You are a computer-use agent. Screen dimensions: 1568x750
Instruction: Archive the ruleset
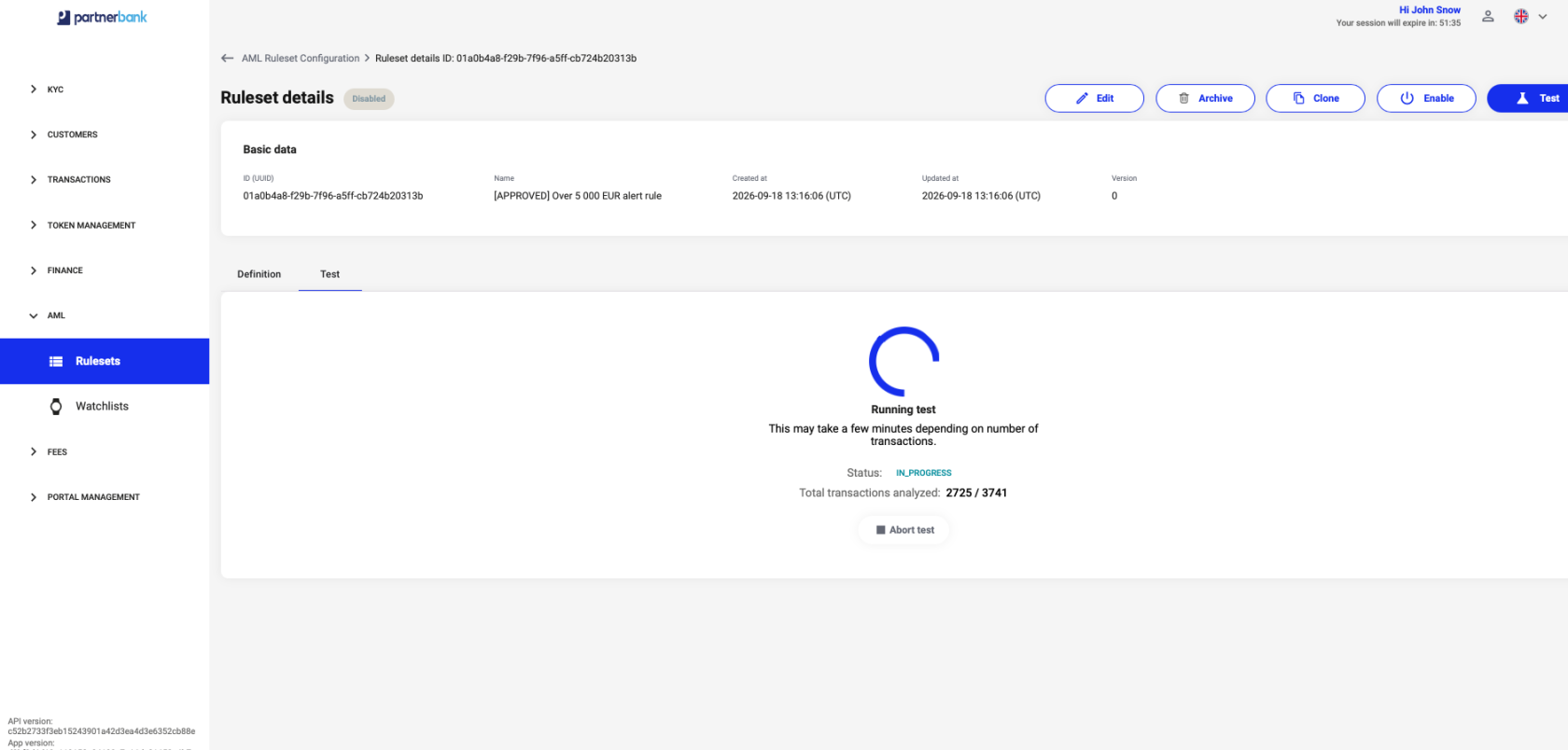1205,98
